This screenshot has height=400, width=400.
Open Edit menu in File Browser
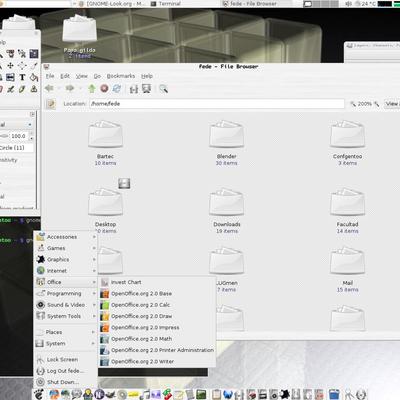pyautogui.click(x=65, y=76)
